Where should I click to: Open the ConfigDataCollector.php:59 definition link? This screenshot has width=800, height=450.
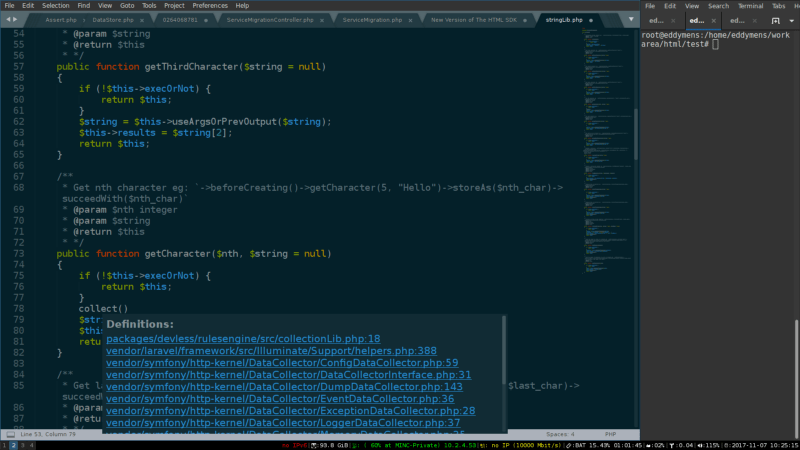pyautogui.click(x=282, y=363)
